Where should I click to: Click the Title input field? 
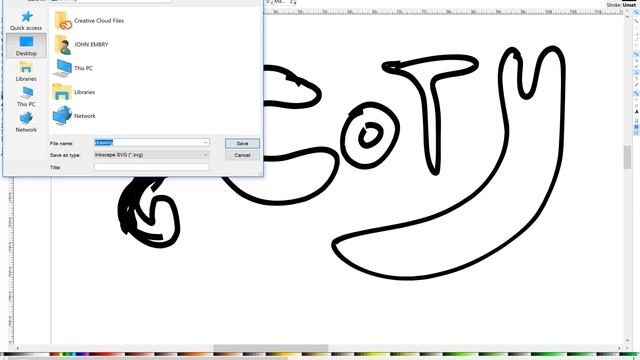(151, 167)
